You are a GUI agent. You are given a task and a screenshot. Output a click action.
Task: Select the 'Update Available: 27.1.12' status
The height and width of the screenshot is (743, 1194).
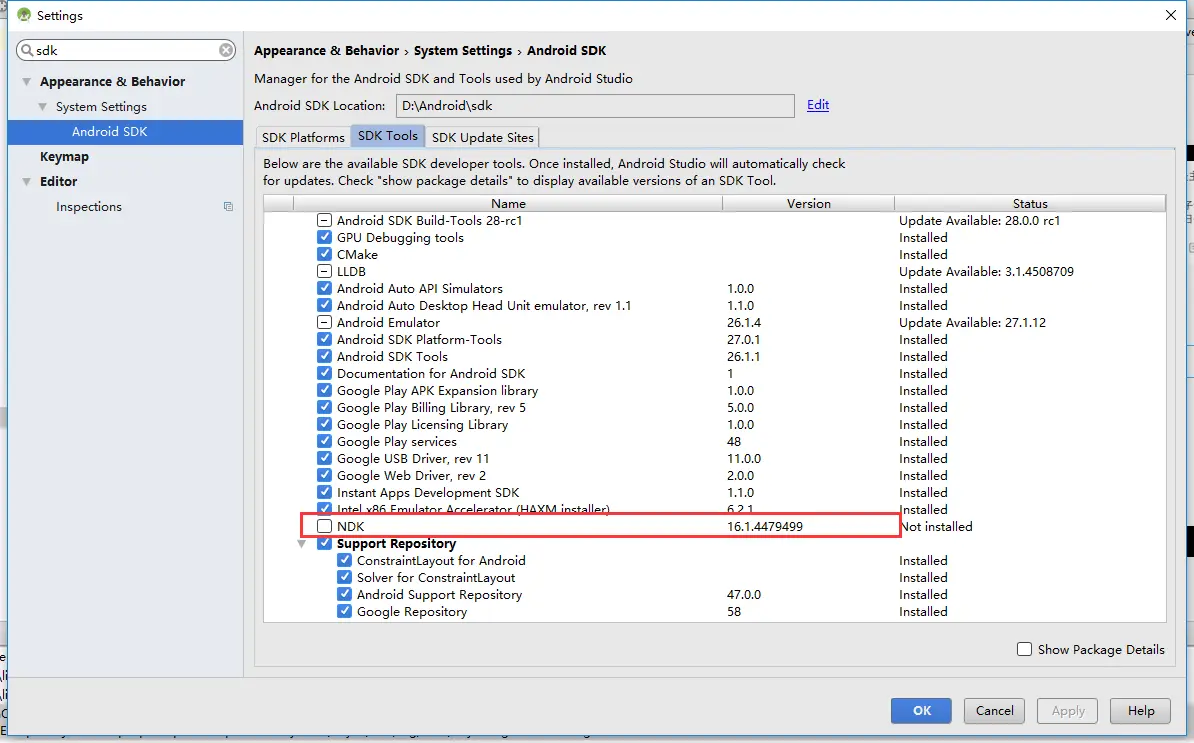(972, 322)
